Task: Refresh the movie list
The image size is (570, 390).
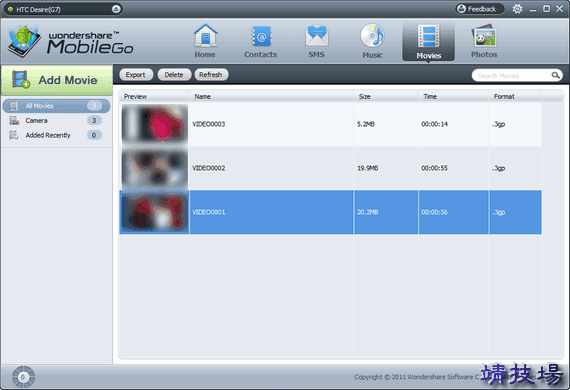Action: (211, 75)
